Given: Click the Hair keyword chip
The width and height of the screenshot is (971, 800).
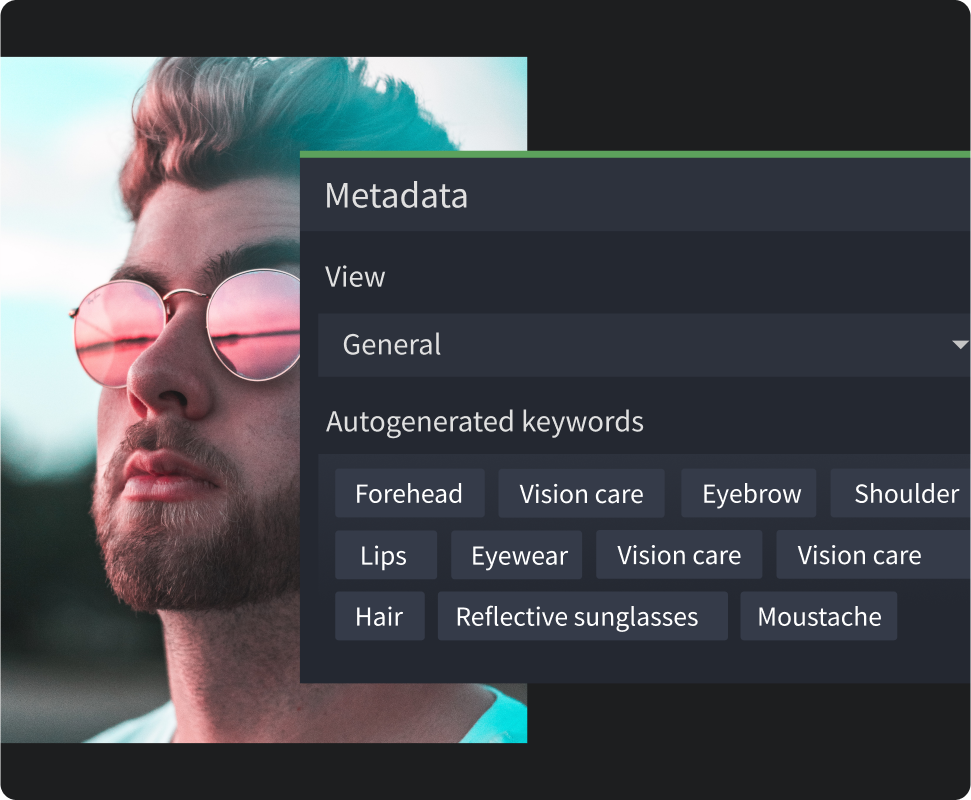Looking at the screenshot, I should point(379,616).
